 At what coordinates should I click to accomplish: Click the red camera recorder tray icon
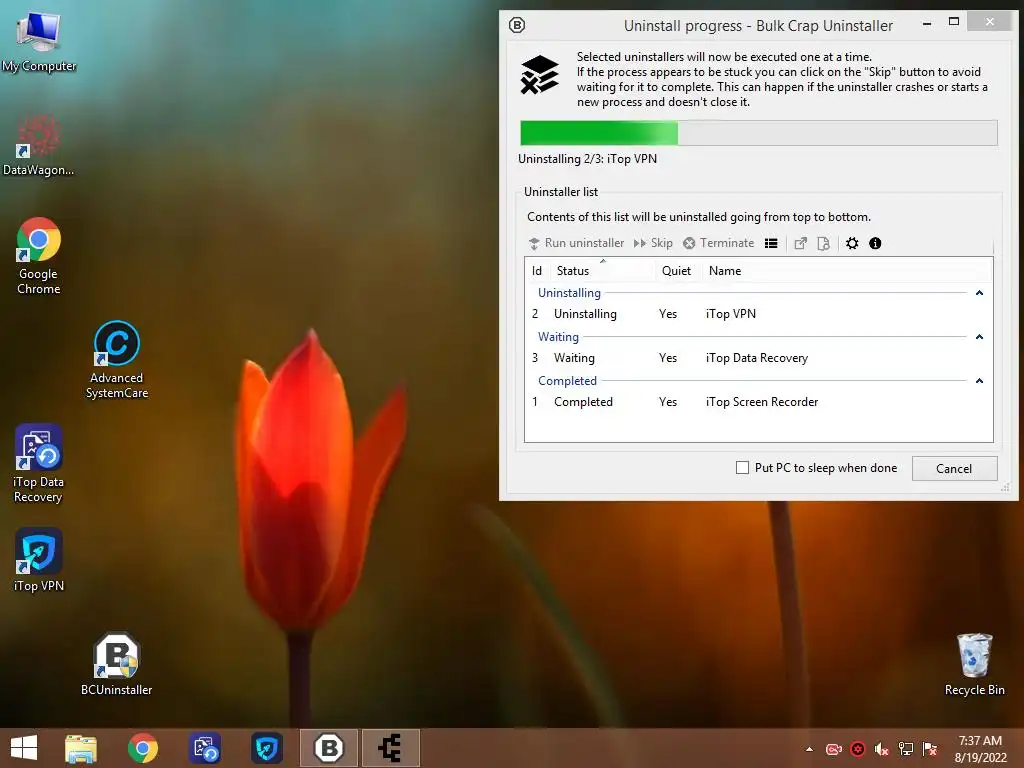[x=834, y=749]
